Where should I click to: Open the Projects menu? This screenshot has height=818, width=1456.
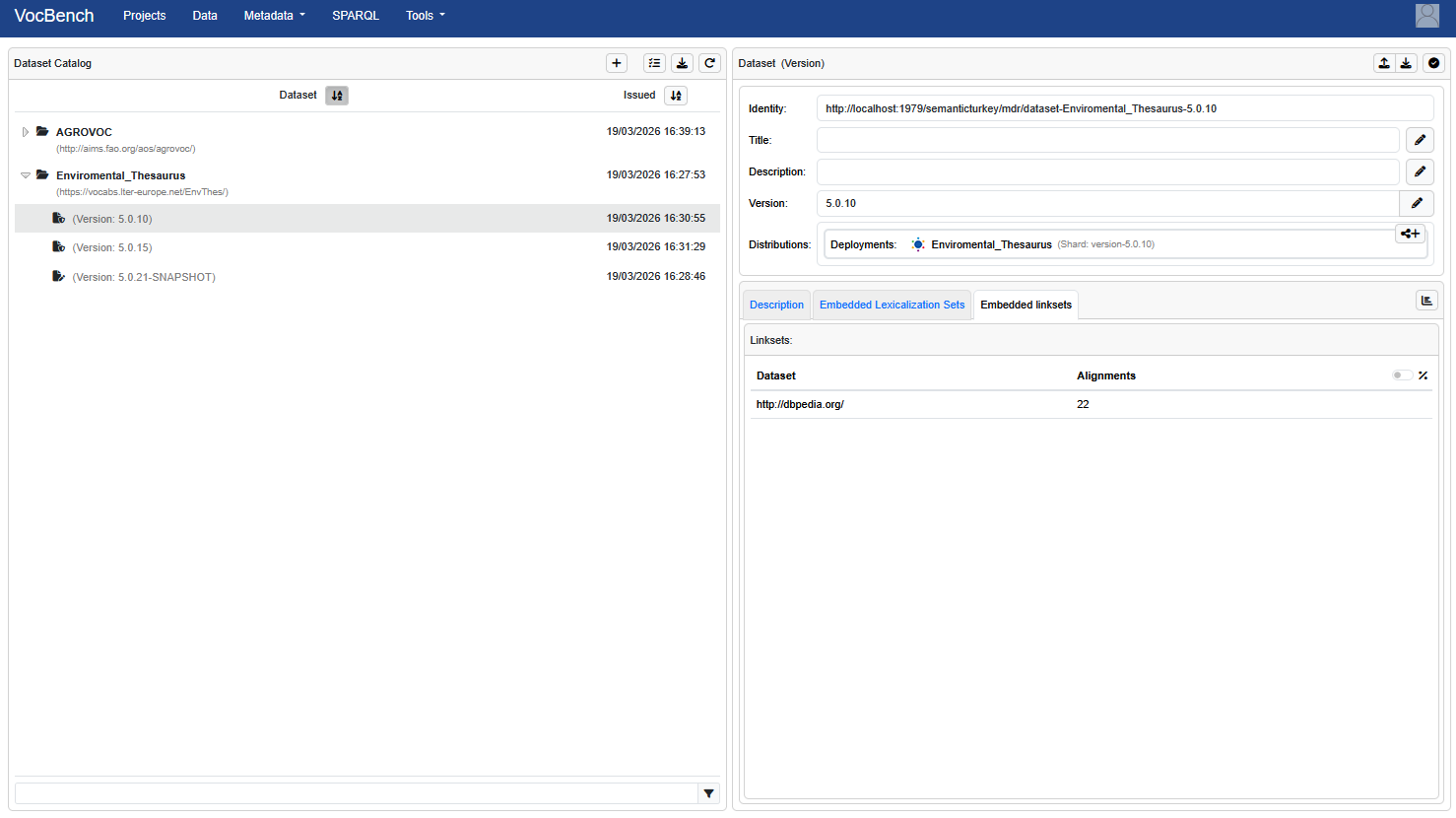[145, 16]
